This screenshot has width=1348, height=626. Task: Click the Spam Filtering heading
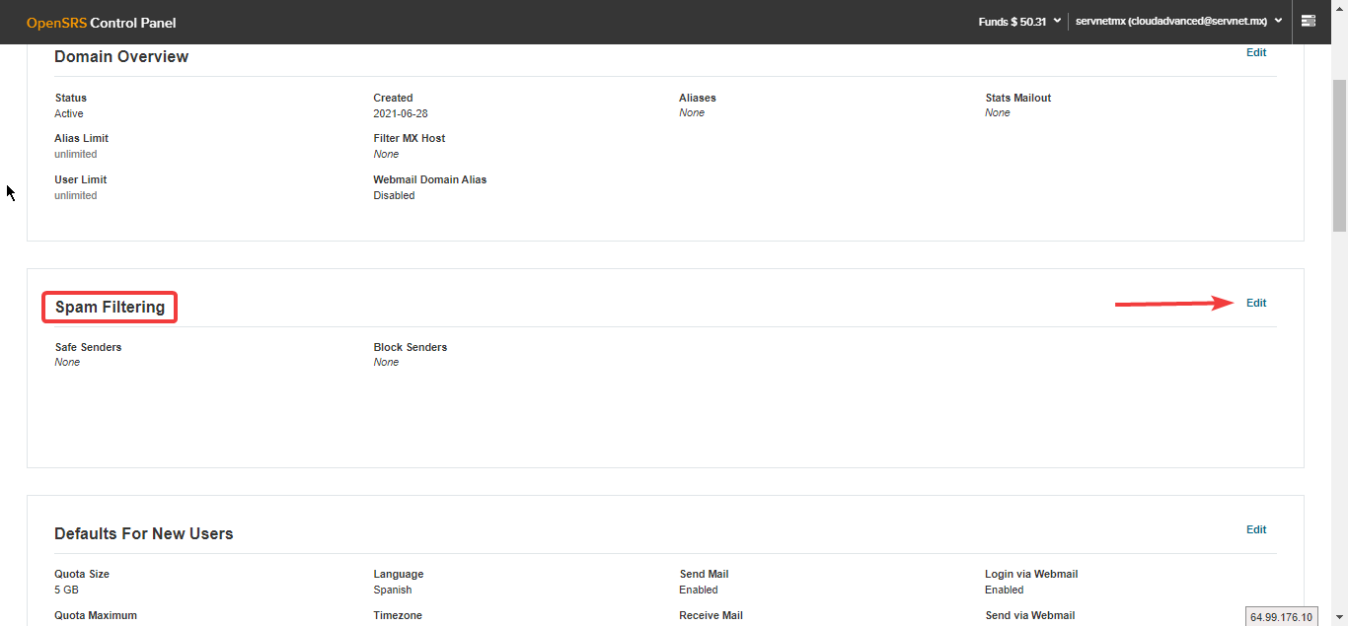pyautogui.click(x=110, y=307)
